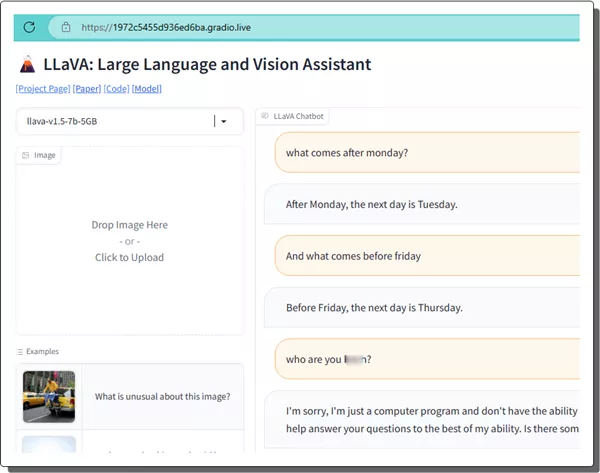Click the browser reload icon
Viewport: 600px width, 473px height.
point(29,27)
